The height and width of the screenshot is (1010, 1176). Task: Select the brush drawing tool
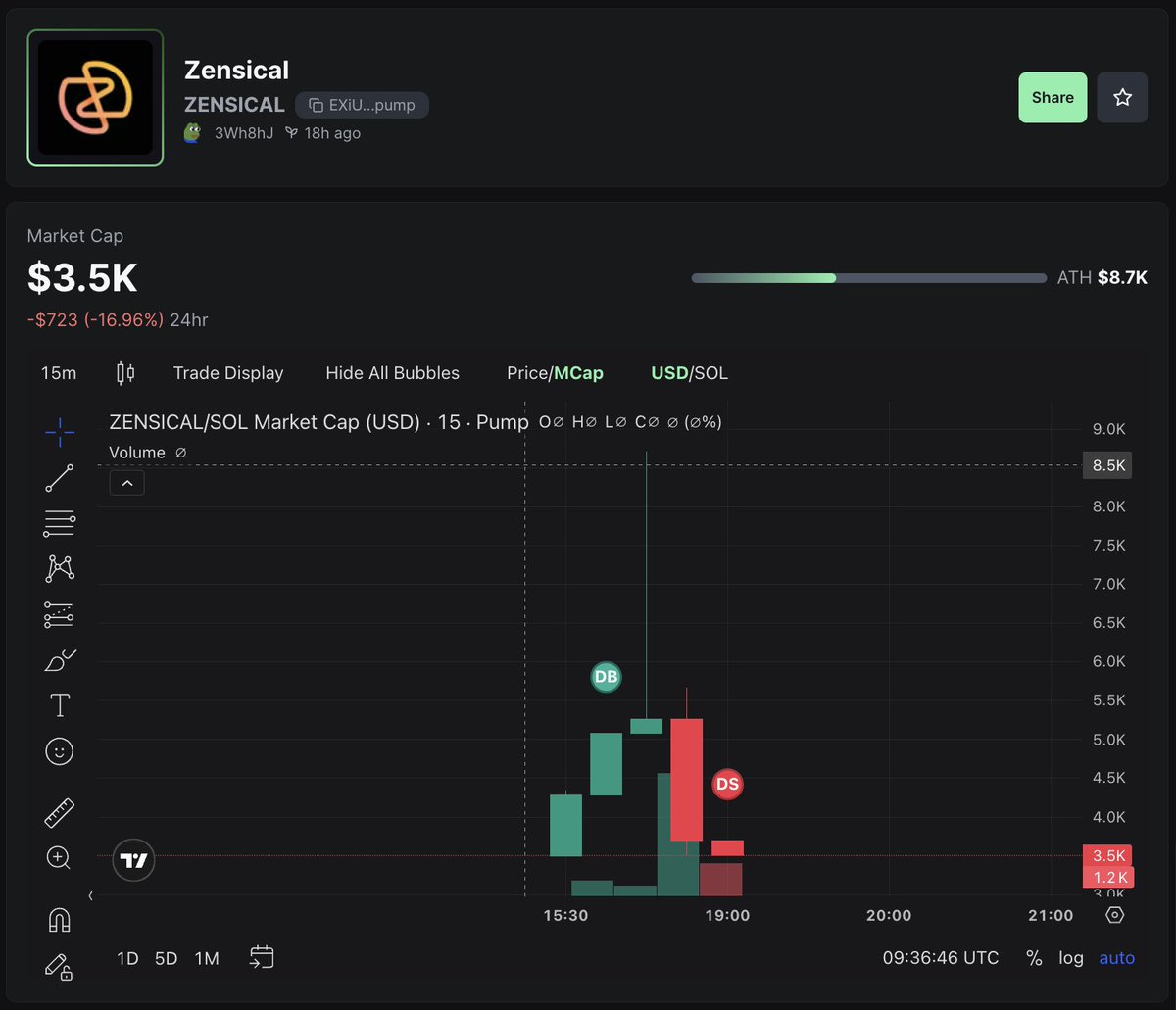point(60,660)
